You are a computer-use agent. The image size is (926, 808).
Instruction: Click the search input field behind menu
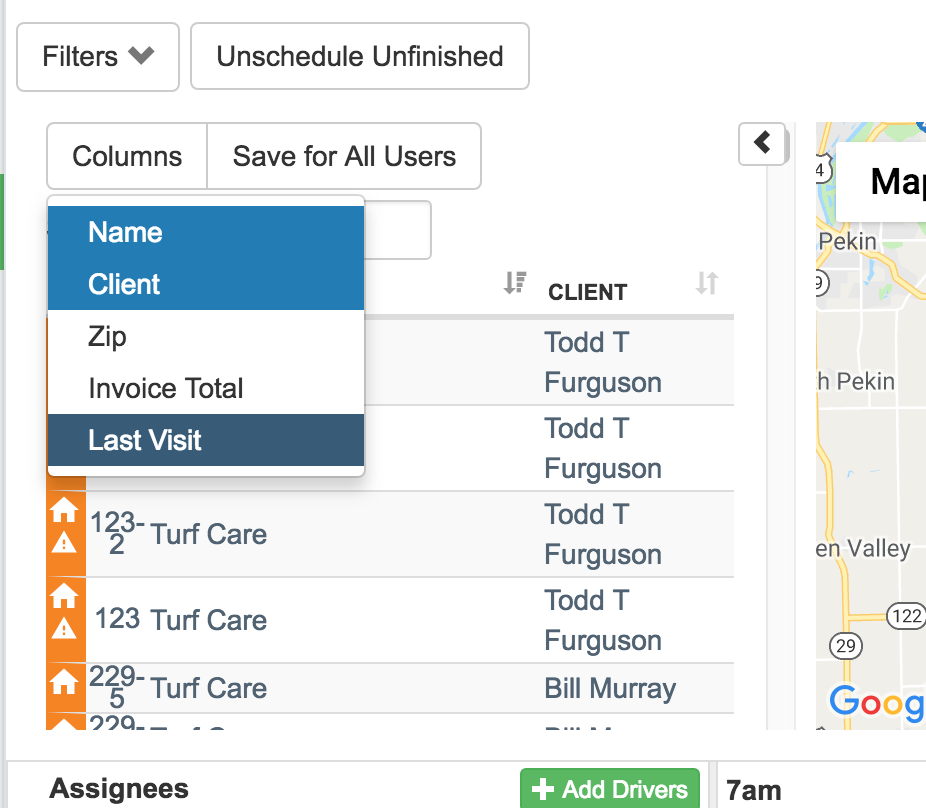[397, 230]
